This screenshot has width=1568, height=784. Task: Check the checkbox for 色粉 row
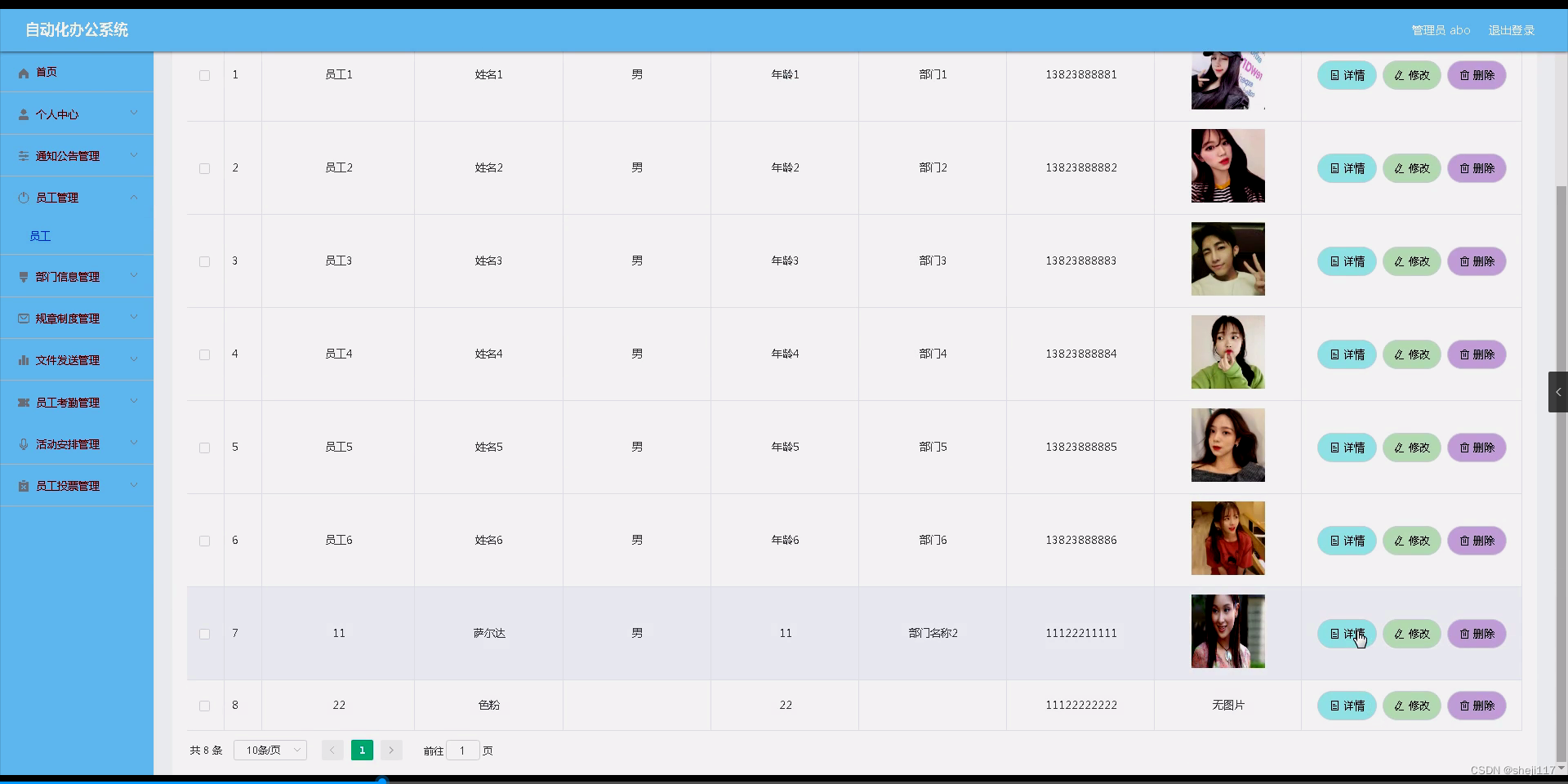(204, 706)
